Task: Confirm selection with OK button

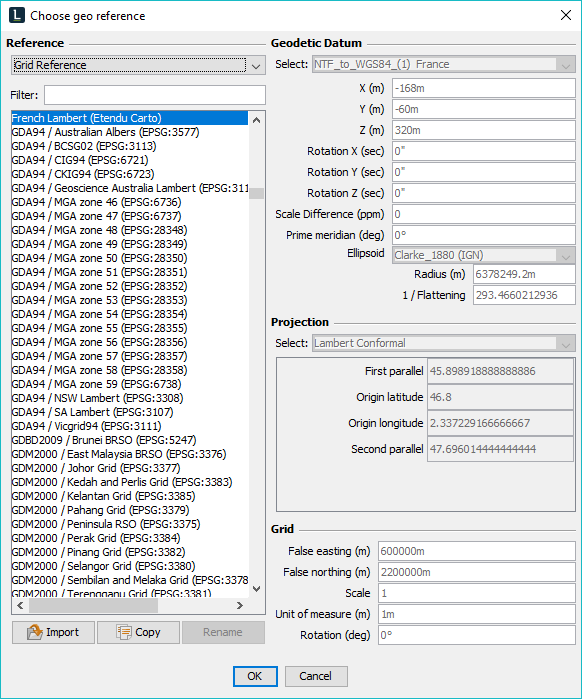Action: [x=255, y=676]
